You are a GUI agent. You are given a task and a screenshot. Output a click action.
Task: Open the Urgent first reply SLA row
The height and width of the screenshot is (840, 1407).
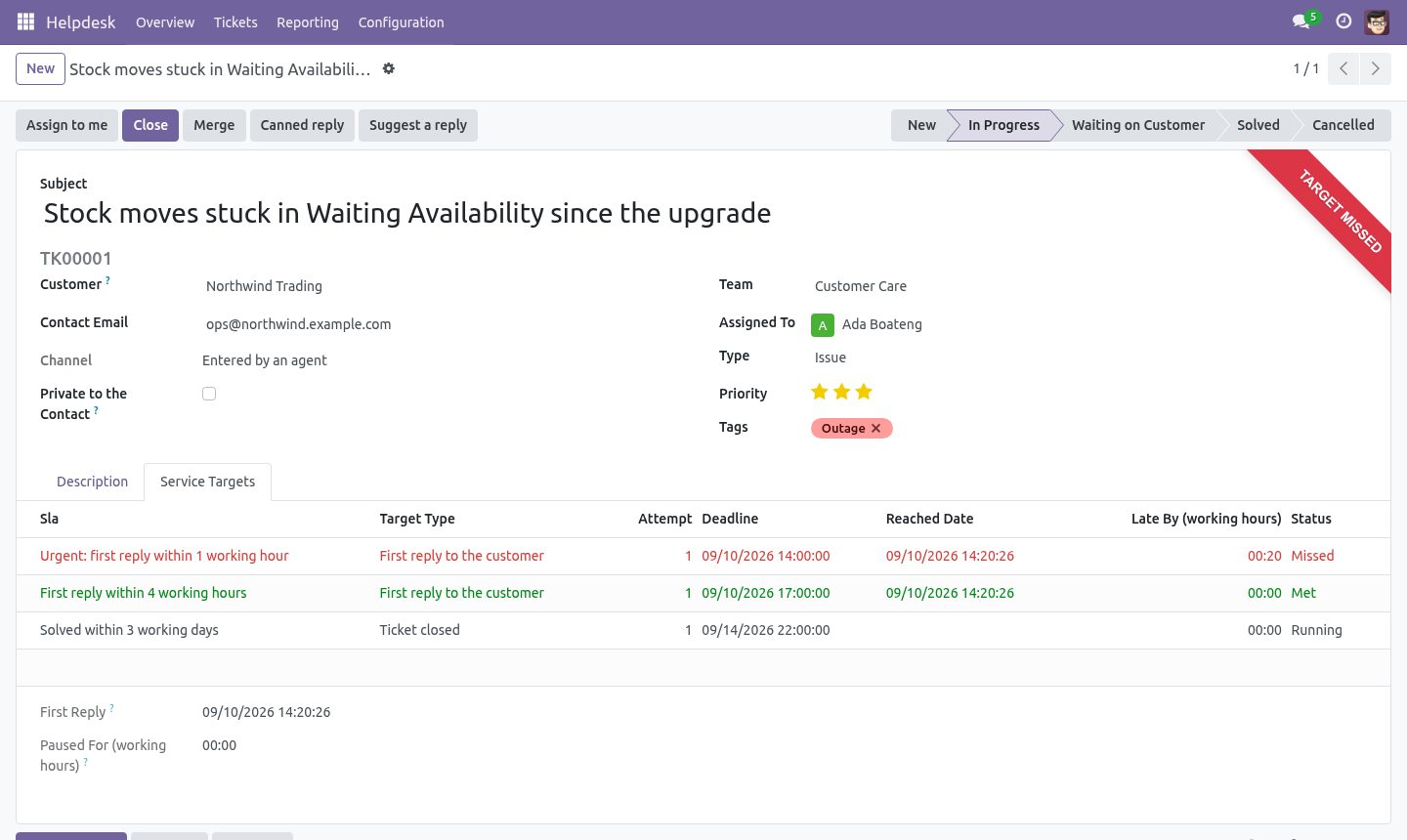tap(703, 556)
